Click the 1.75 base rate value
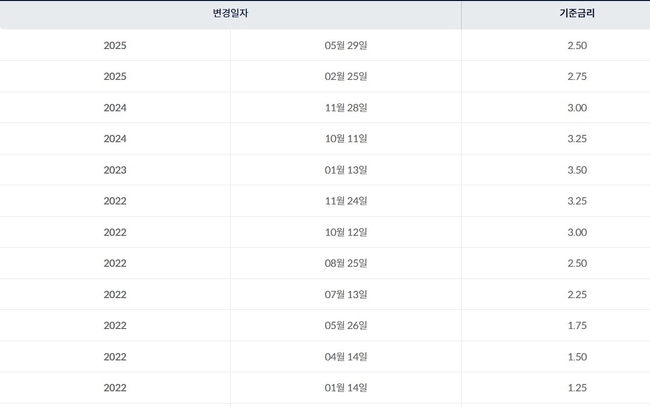The height and width of the screenshot is (407, 650). [577, 325]
